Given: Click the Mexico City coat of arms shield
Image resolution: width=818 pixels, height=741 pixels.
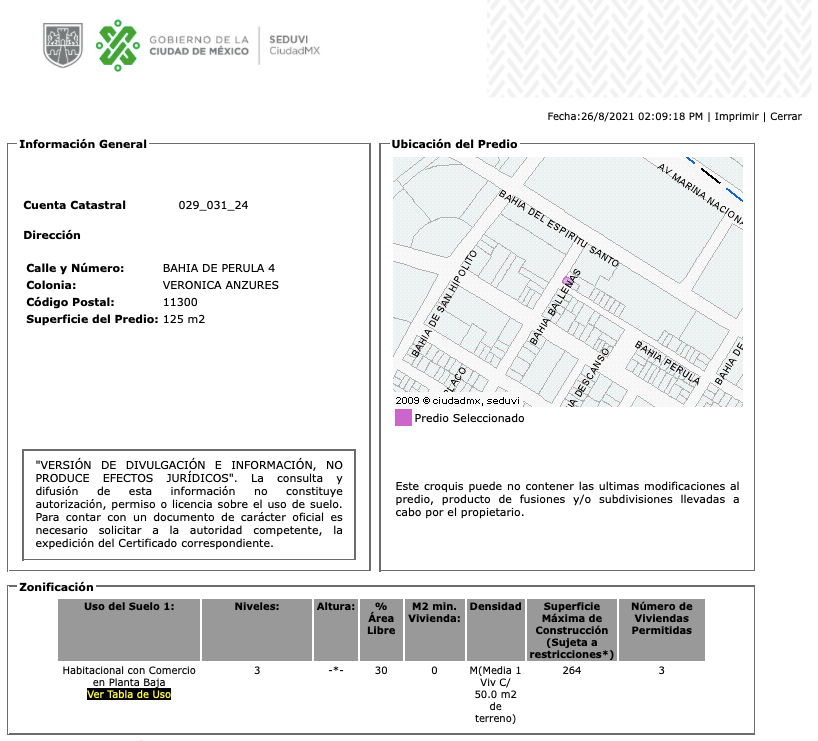Looking at the screenshot, I should click(63, 45).
